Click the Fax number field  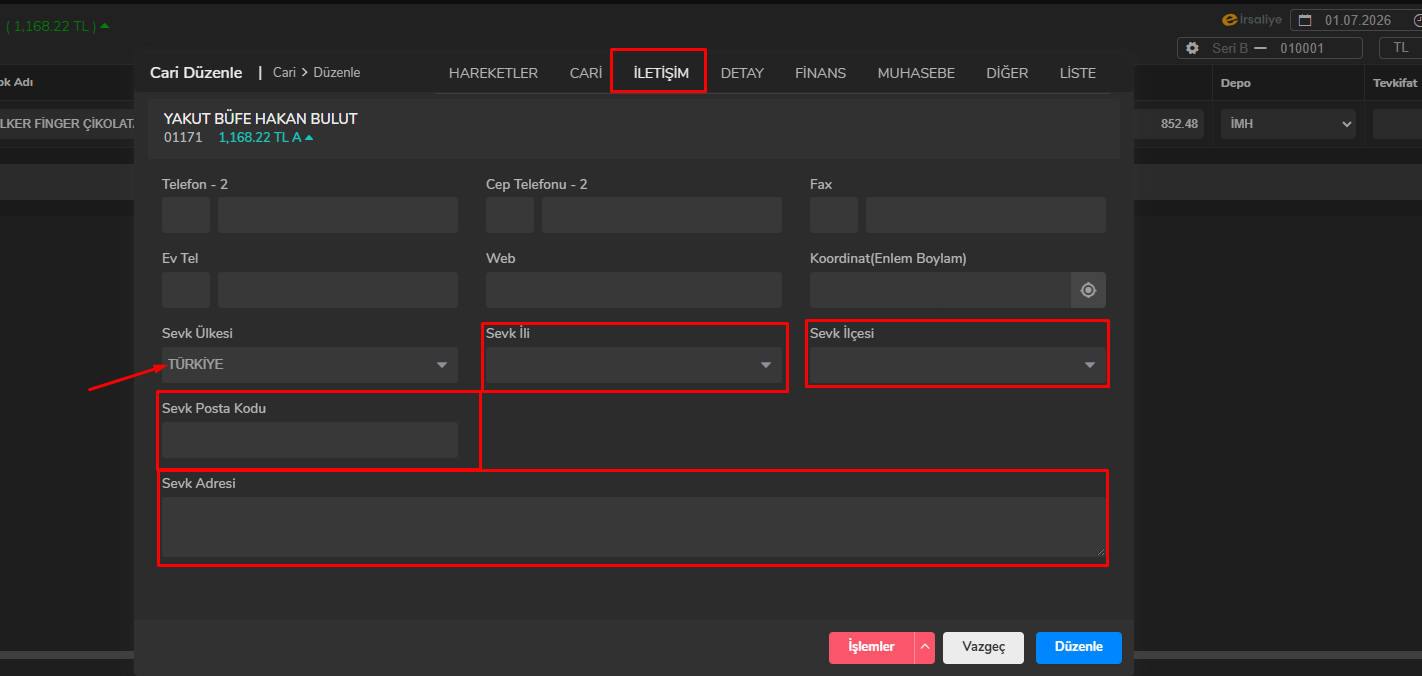[986, 215]
